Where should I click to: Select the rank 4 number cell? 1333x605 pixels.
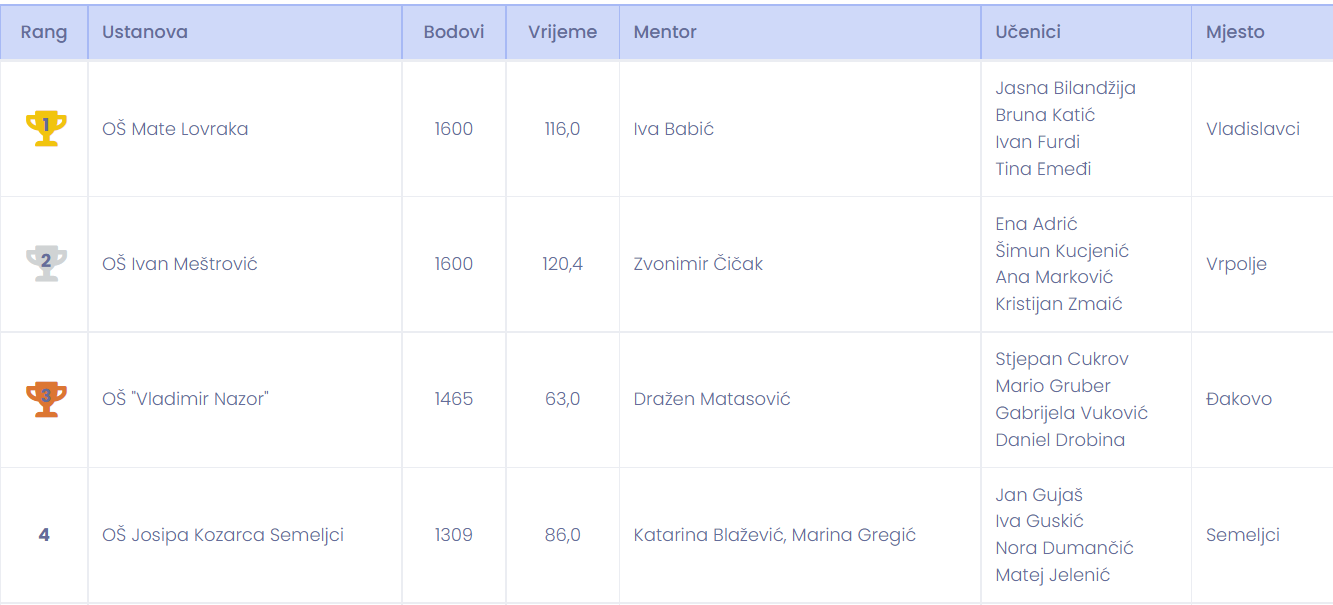(44, 535)
